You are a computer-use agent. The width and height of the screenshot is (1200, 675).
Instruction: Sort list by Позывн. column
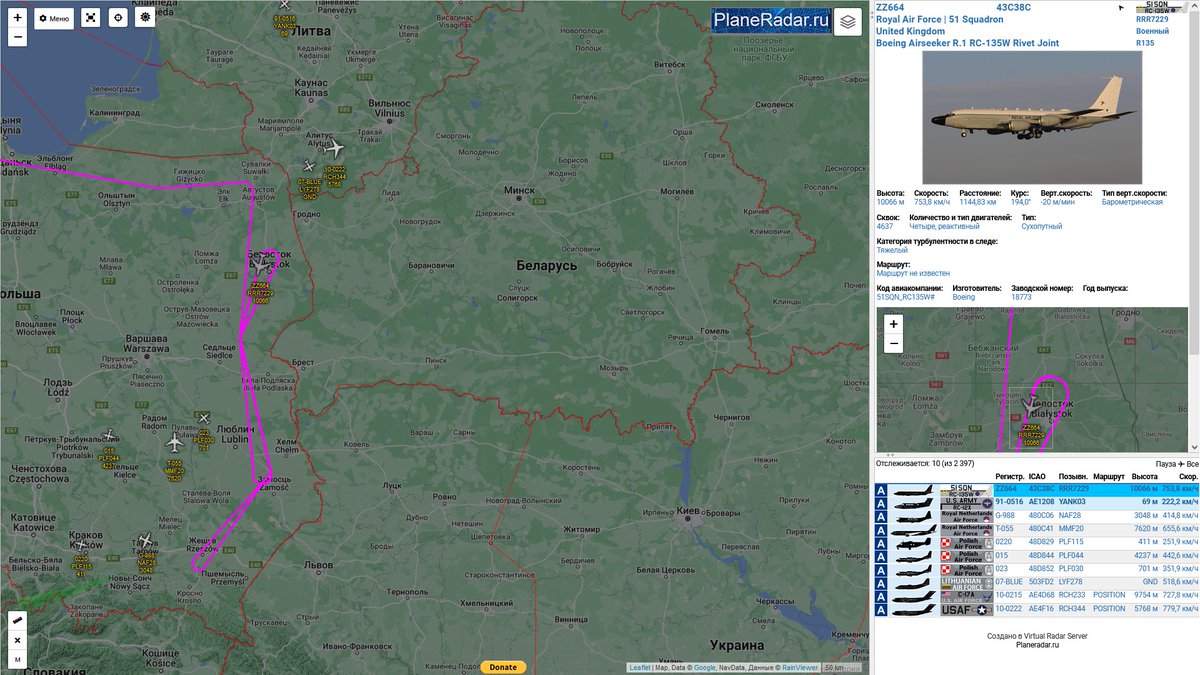tap(1074, 476)
